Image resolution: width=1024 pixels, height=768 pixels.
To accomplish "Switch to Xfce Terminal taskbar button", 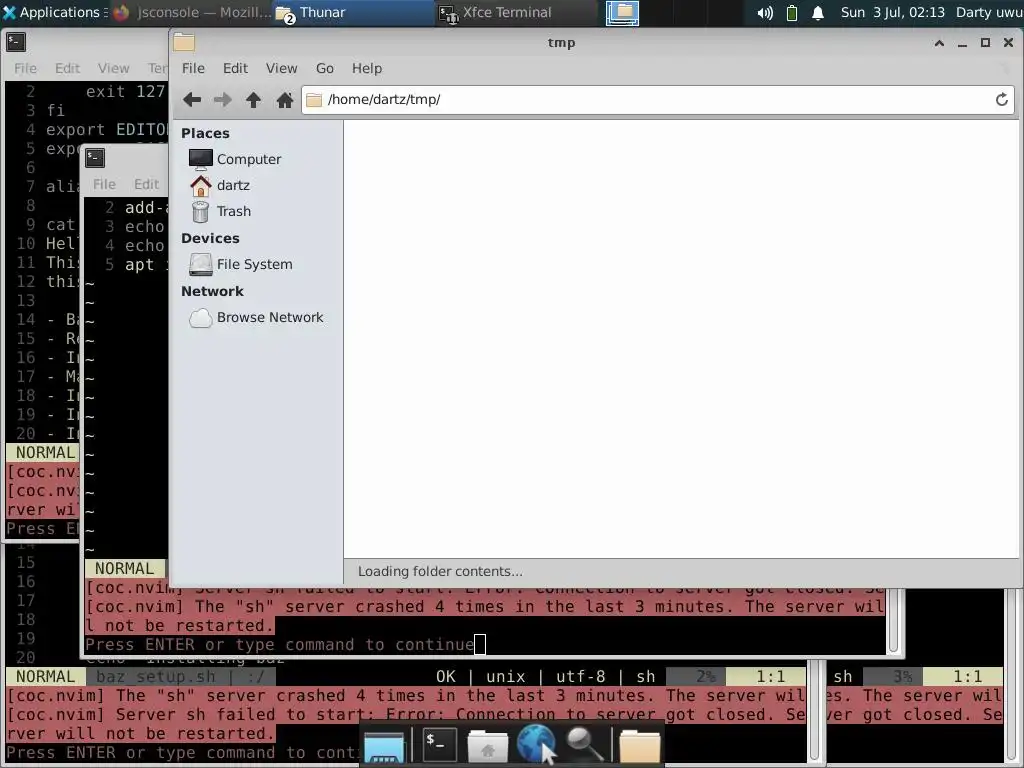I will point(516,12).
